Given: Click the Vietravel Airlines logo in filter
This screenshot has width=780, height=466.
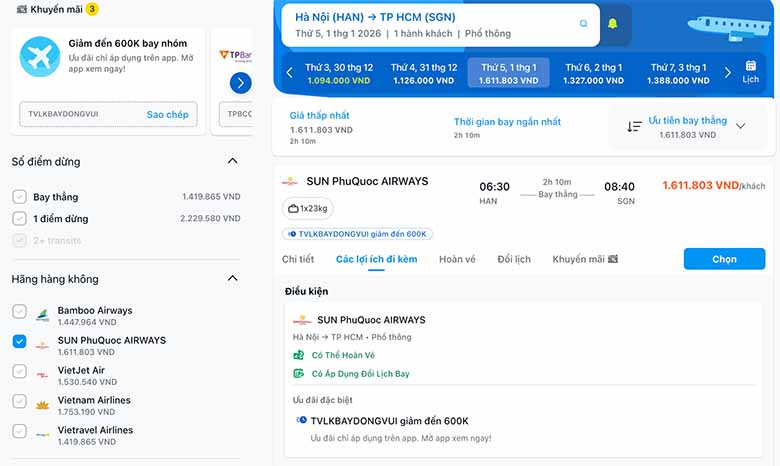Looking at the screenshot, I should click(43, 435).
